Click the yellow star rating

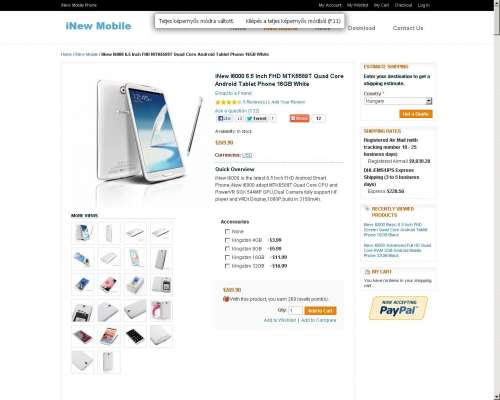coord(228,102)
